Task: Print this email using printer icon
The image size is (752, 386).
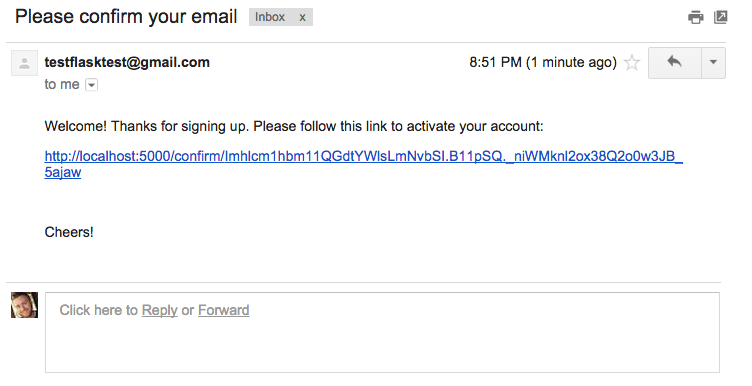Action: (695, 18)
